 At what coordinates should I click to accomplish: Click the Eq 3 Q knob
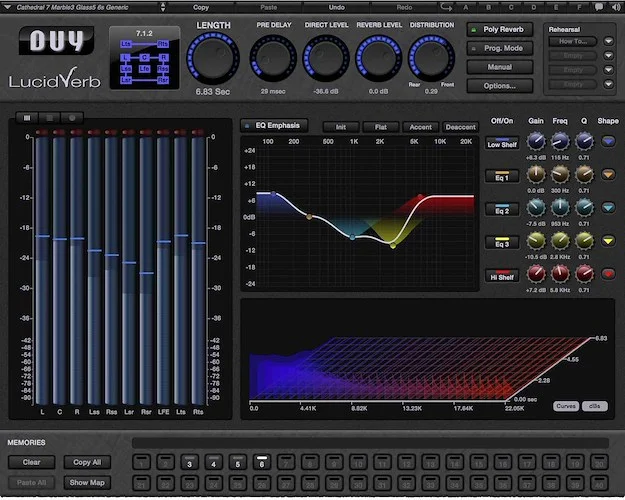coord(584,241)
